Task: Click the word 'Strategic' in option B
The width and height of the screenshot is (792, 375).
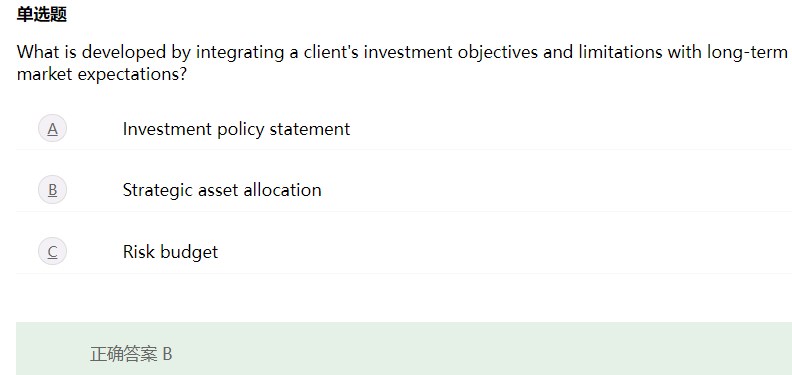Action: 158,191
